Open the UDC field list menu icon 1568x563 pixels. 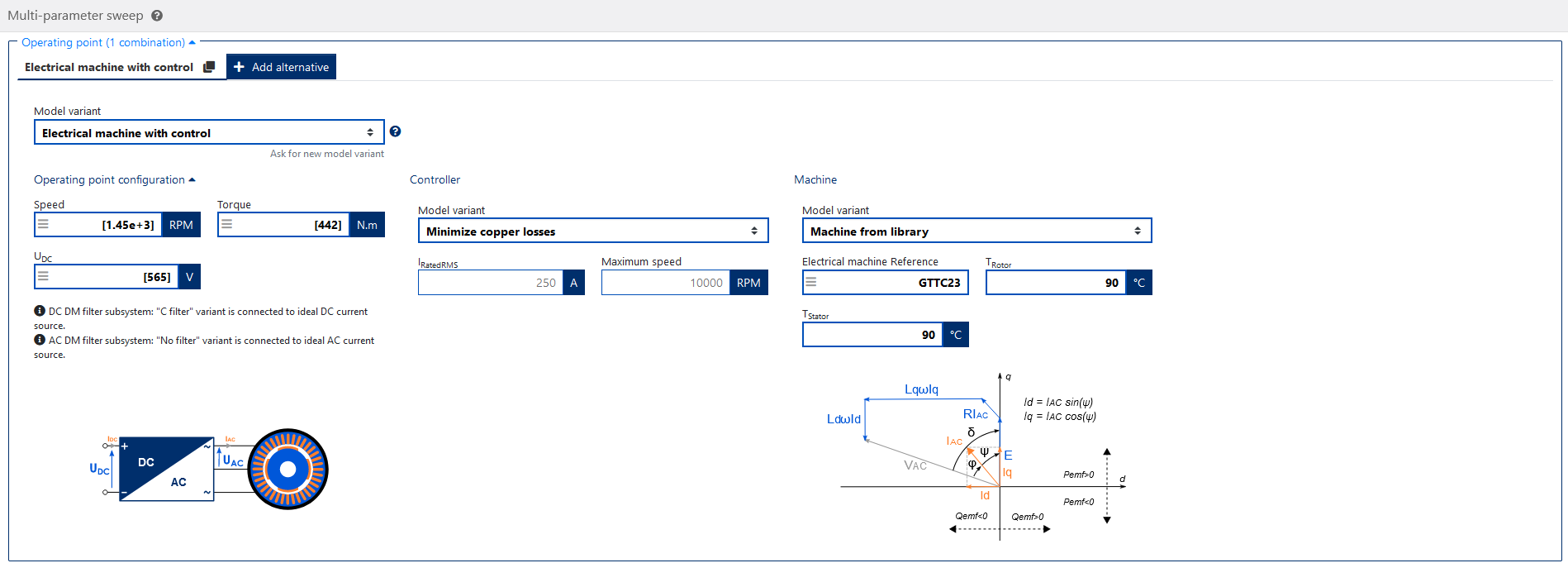[x=44, y=276]
